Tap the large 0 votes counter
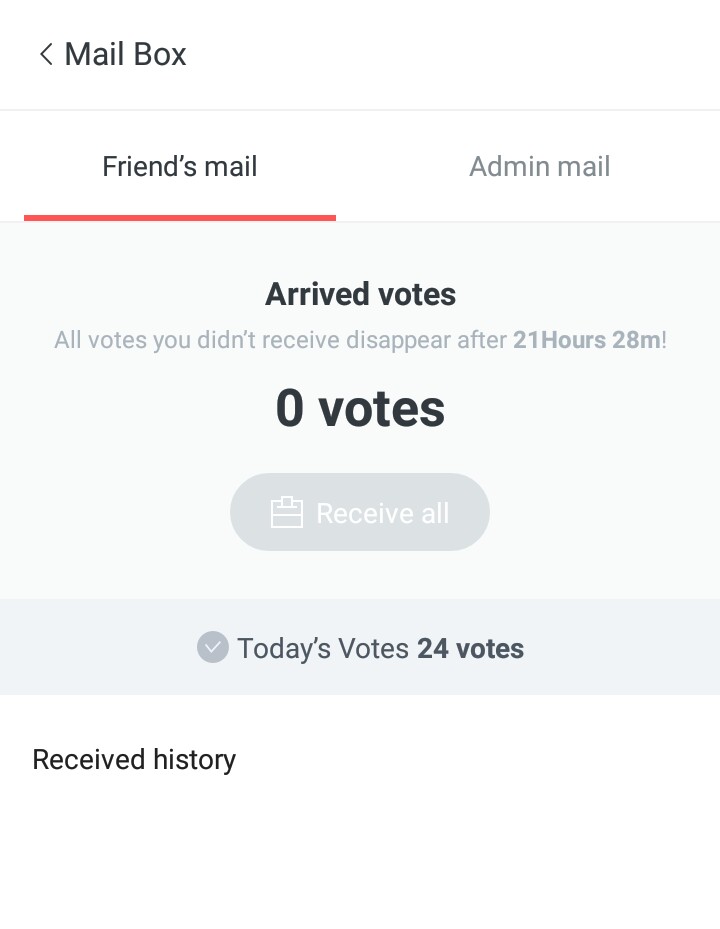The width and height of the screenshot is (720, 929). coord(360,408)
